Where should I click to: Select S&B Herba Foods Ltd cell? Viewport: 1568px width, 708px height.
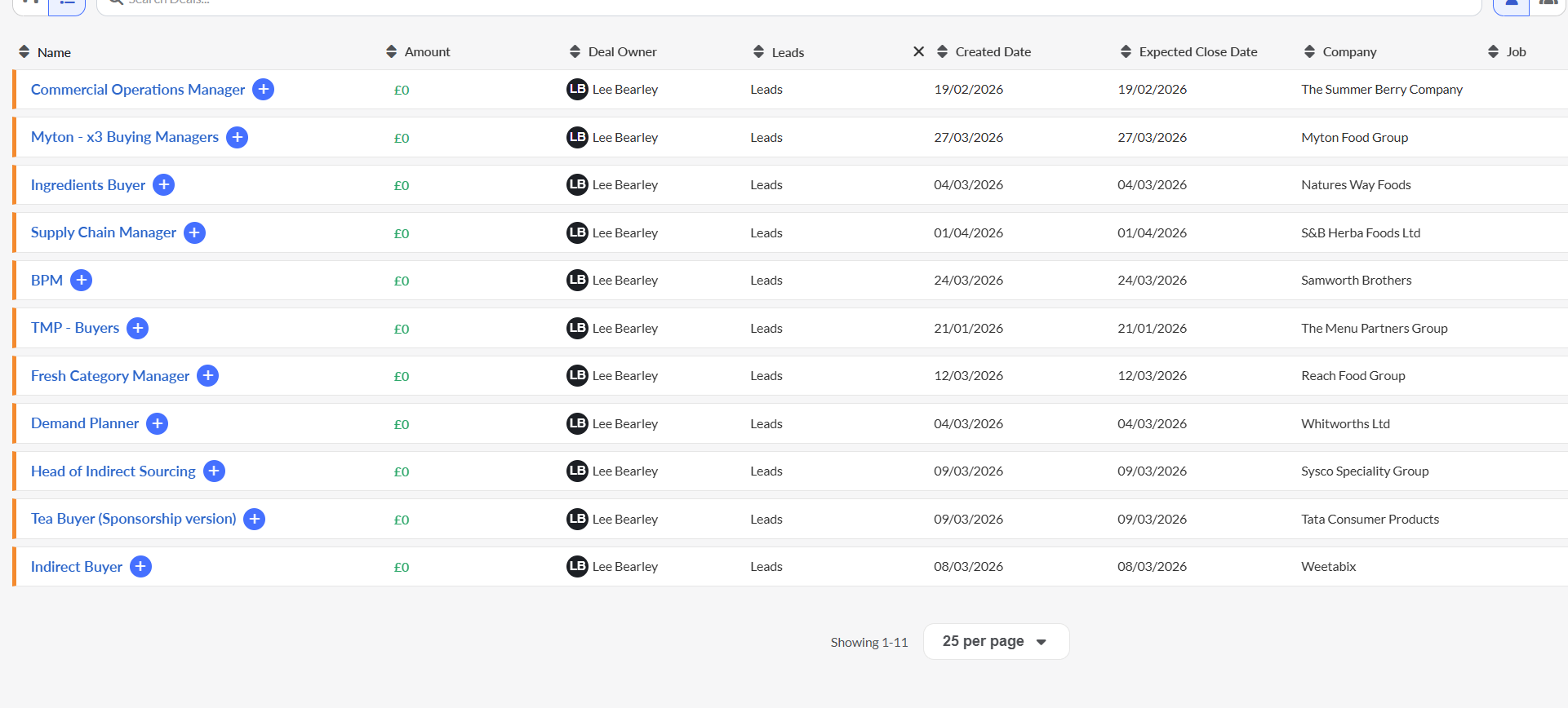click(1361, 233)
